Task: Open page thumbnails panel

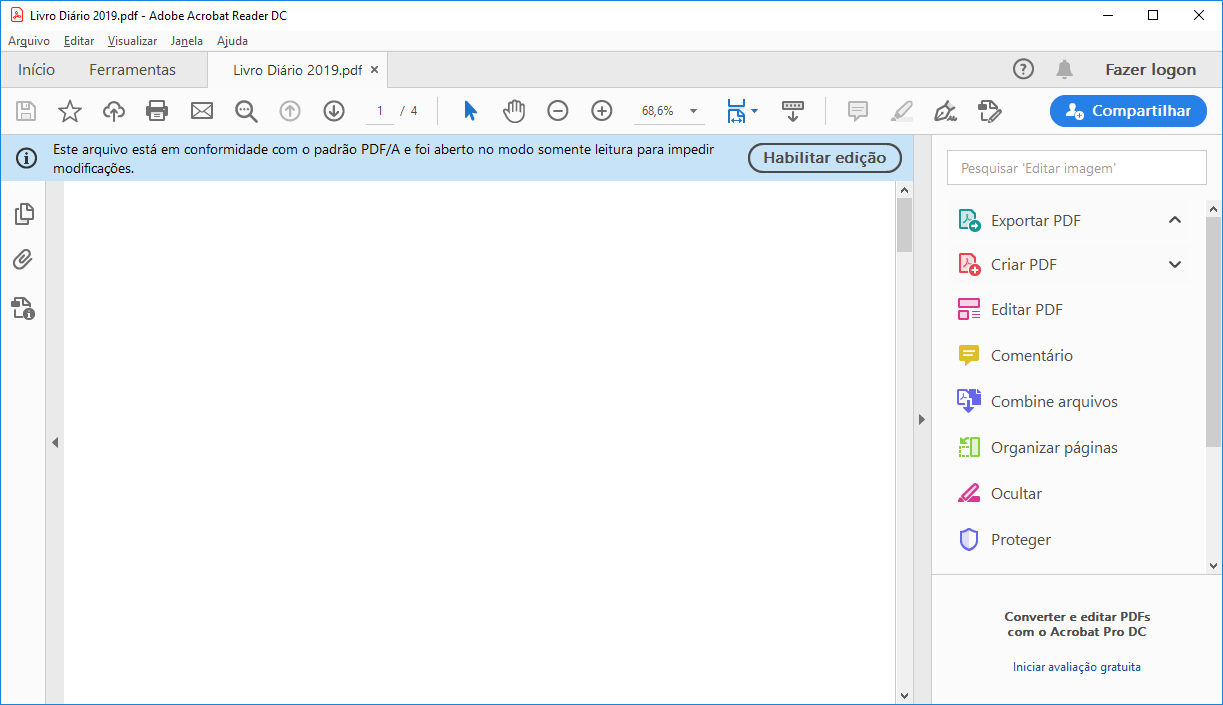Action: click(x=23, y=214)
